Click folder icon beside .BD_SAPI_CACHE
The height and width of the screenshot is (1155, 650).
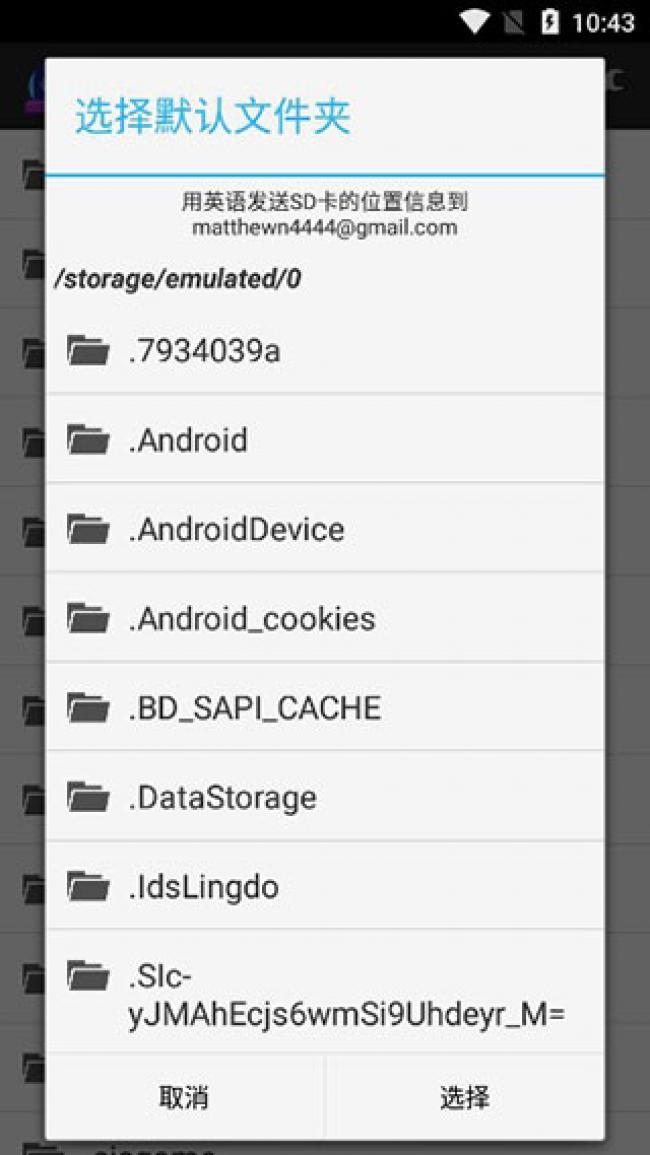point(88,707)
